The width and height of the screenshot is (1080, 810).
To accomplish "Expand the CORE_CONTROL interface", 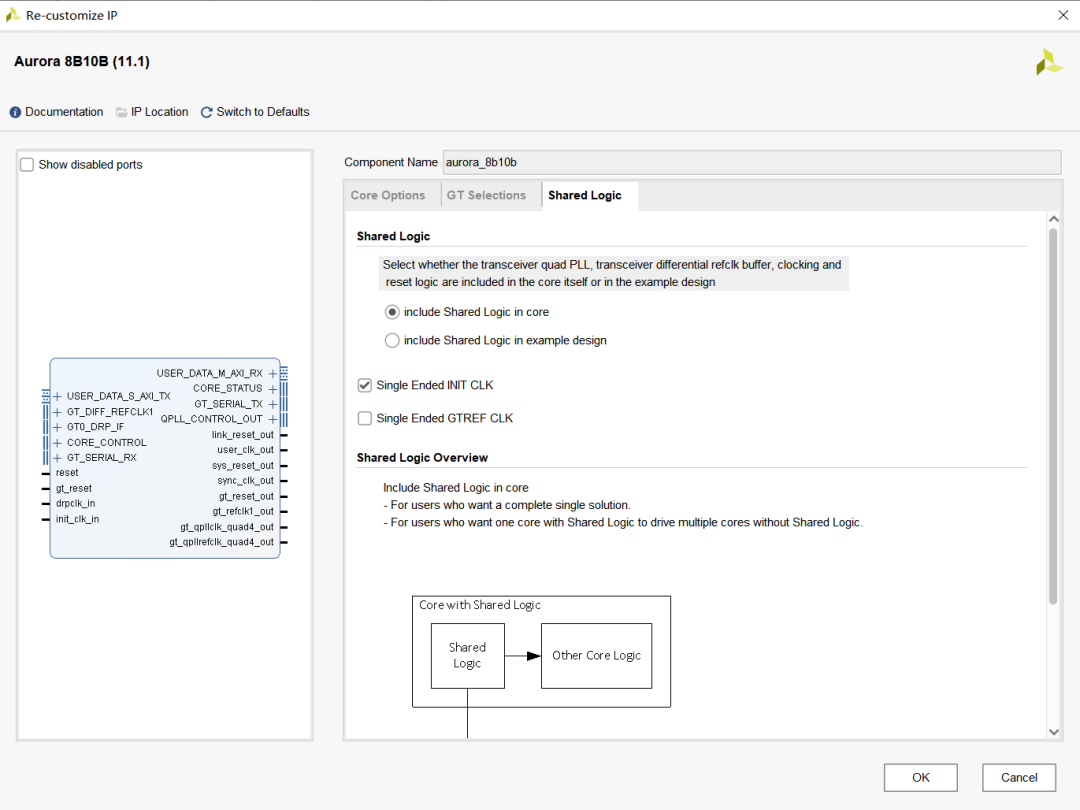I will [57, 443].
